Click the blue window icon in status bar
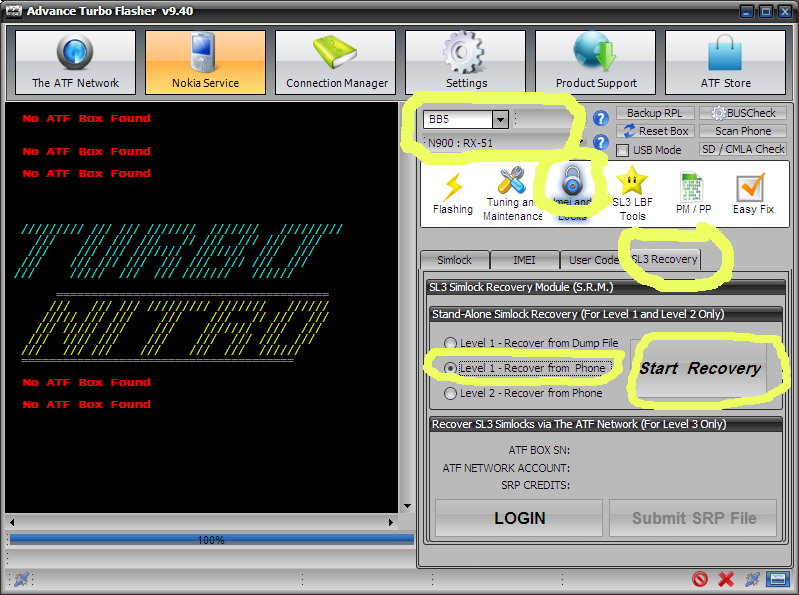Viewport: 799px width, 595px height. 778,579
